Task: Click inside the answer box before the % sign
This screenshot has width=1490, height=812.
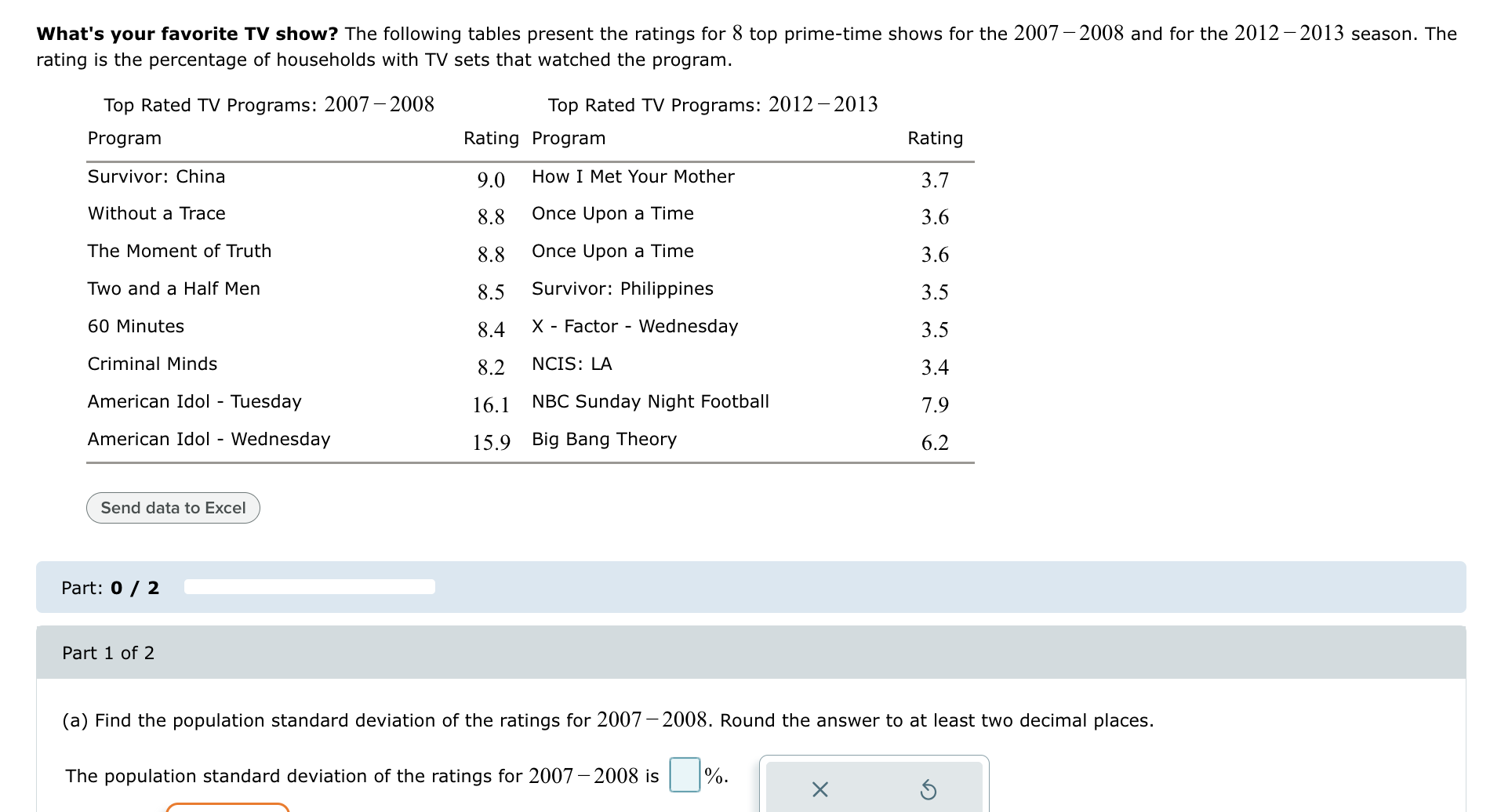Action: 683,776
